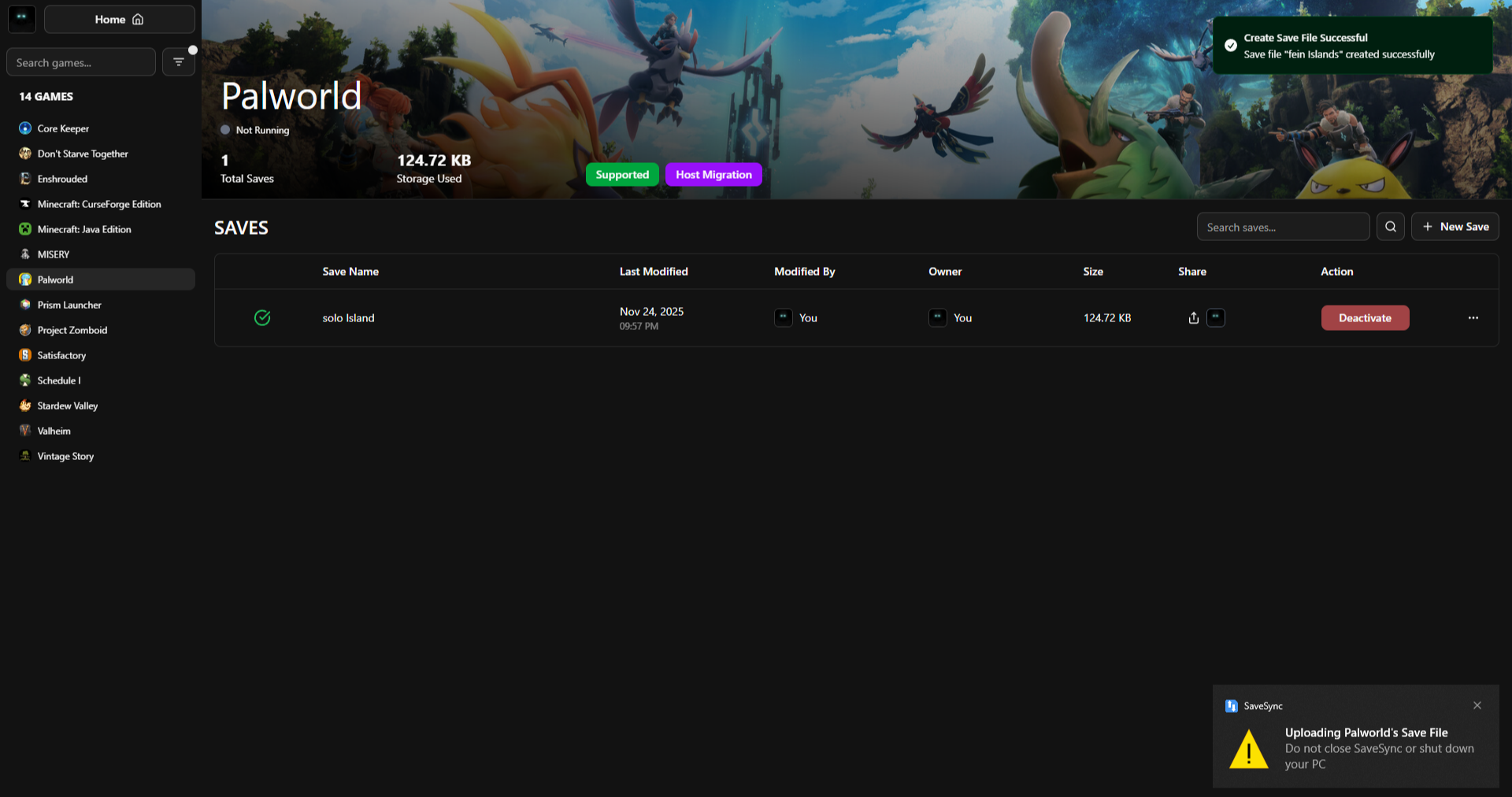Click the SaveSync icon in upload toast
The image size is (1512, 797).
pos(1232,706)
